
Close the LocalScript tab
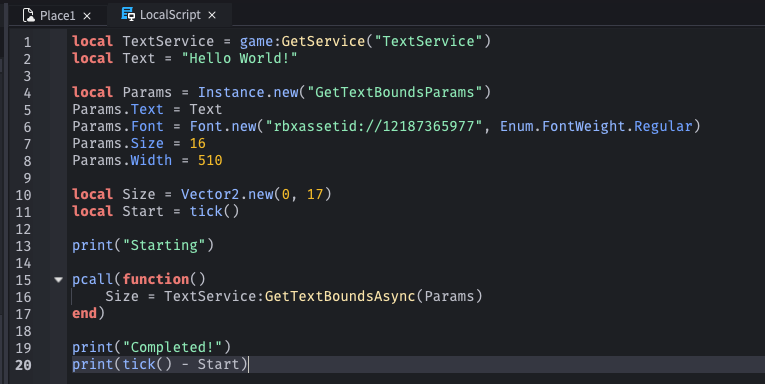[x=212, y=16]
